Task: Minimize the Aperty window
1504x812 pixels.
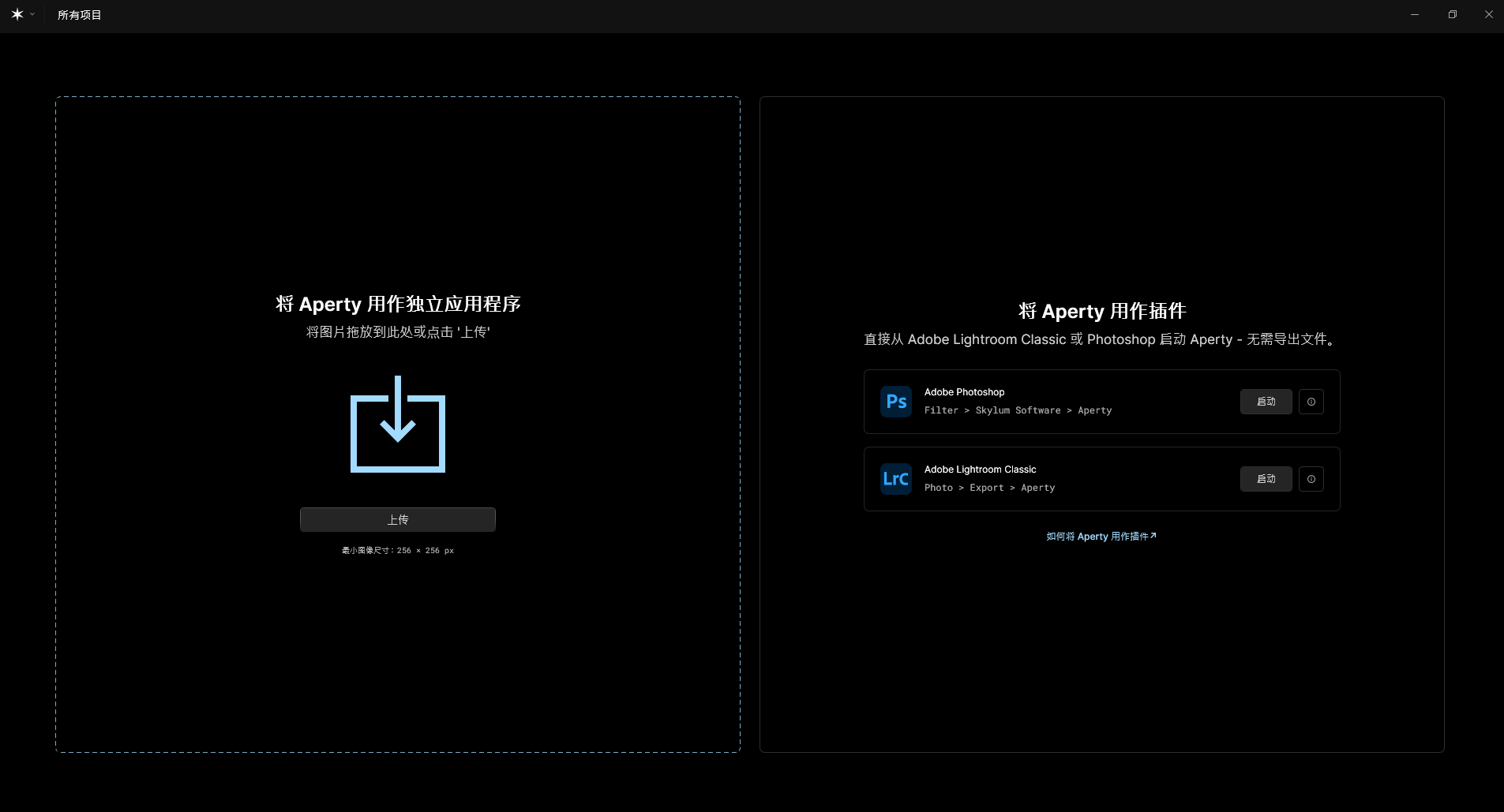Action: coord(1415,14)
